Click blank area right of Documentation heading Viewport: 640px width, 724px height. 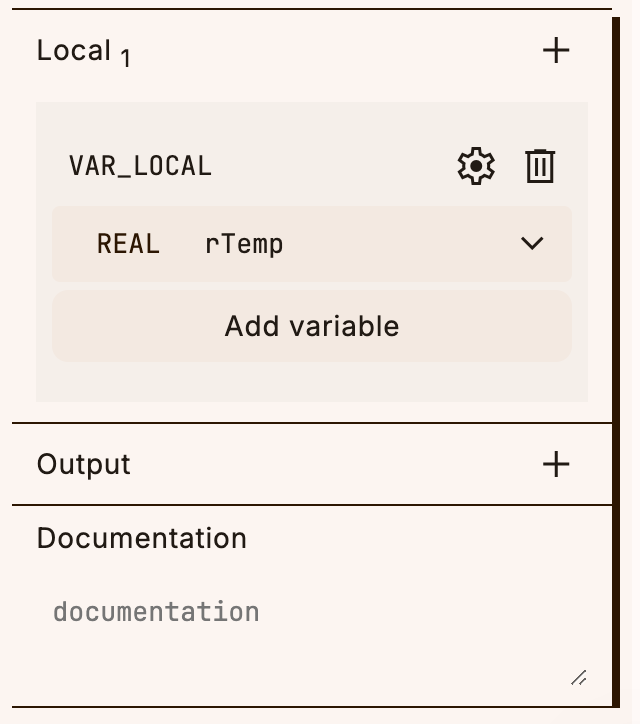[x=416, y=538]
